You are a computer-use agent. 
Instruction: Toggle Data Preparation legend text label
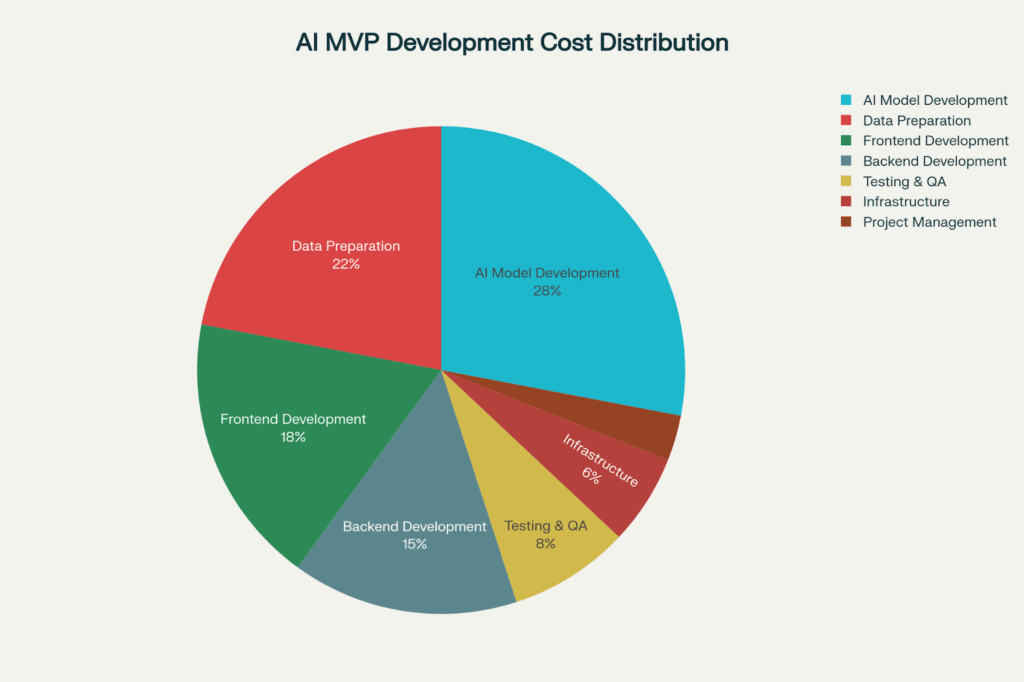pos(917,121)
